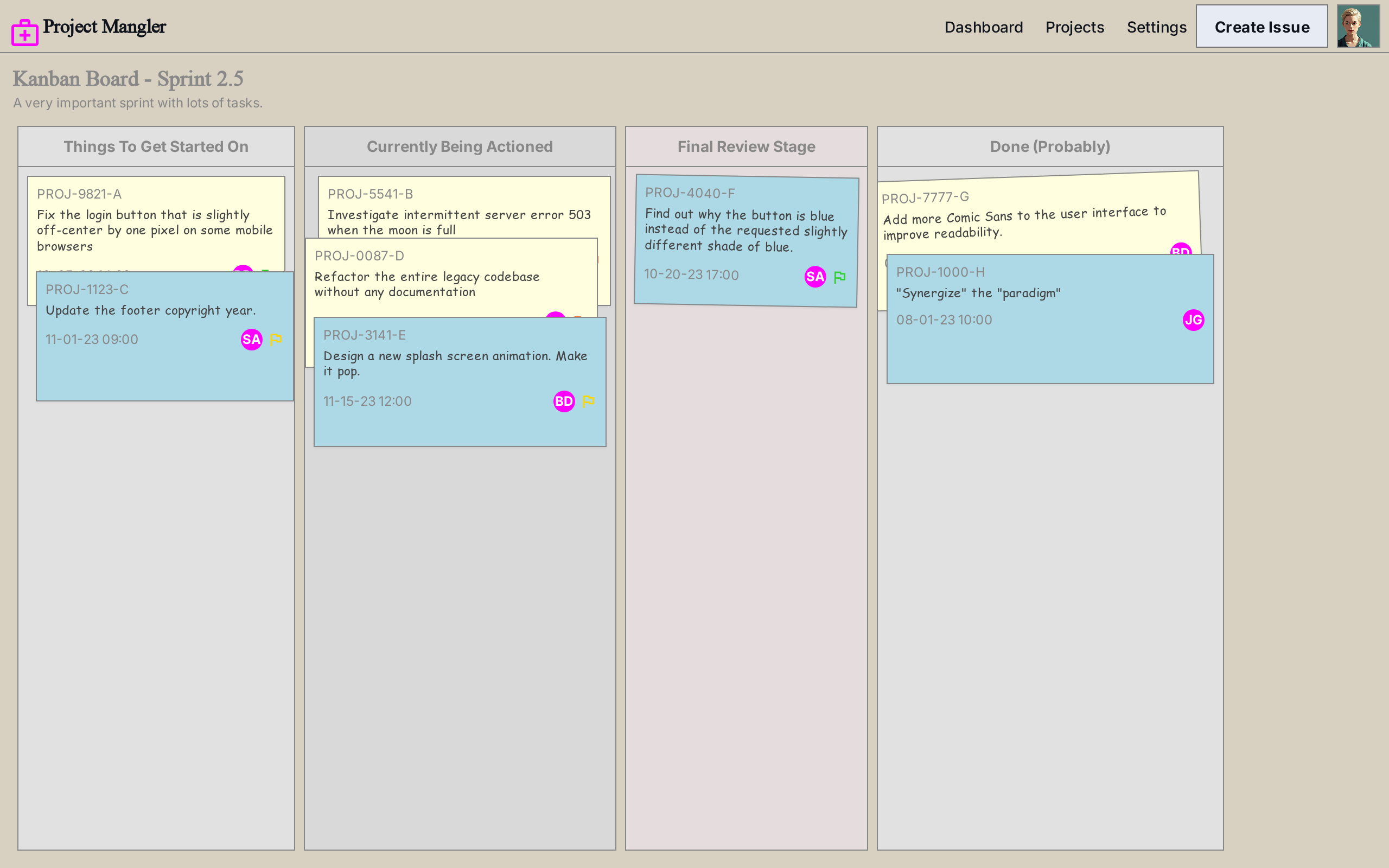Click green flag on PROJ-4040-F card
The height and width of the screenshot is (868, 1389).
click(840, 277)
